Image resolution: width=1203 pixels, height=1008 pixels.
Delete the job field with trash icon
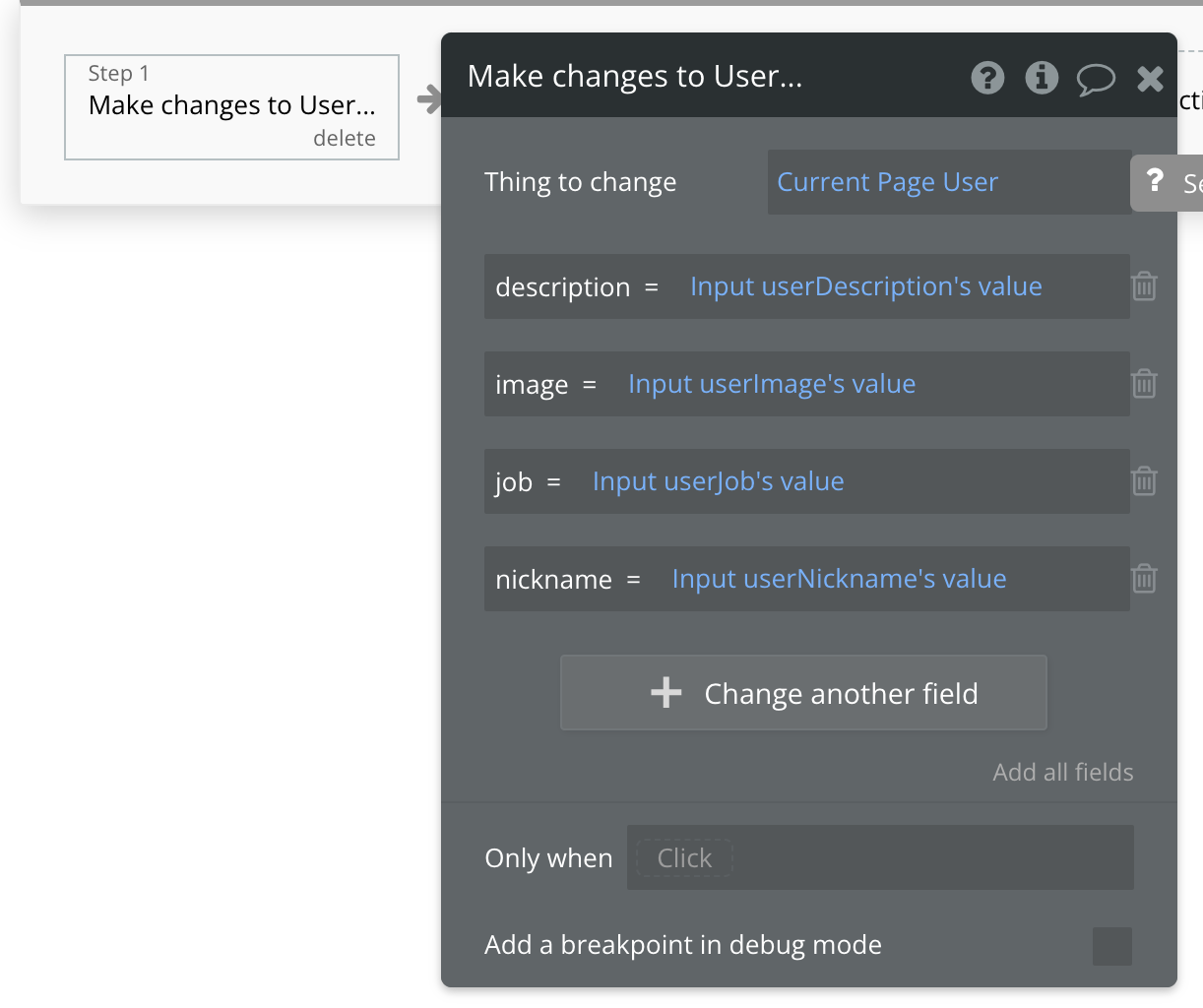click(x=1144, y=481)
